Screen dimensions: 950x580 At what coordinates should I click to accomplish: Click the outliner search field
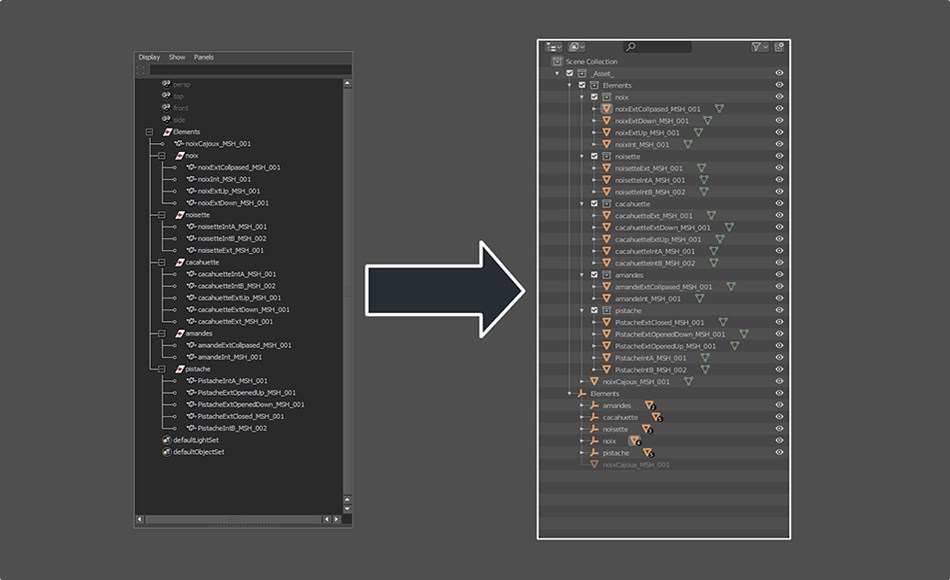(x=657, y=48)
